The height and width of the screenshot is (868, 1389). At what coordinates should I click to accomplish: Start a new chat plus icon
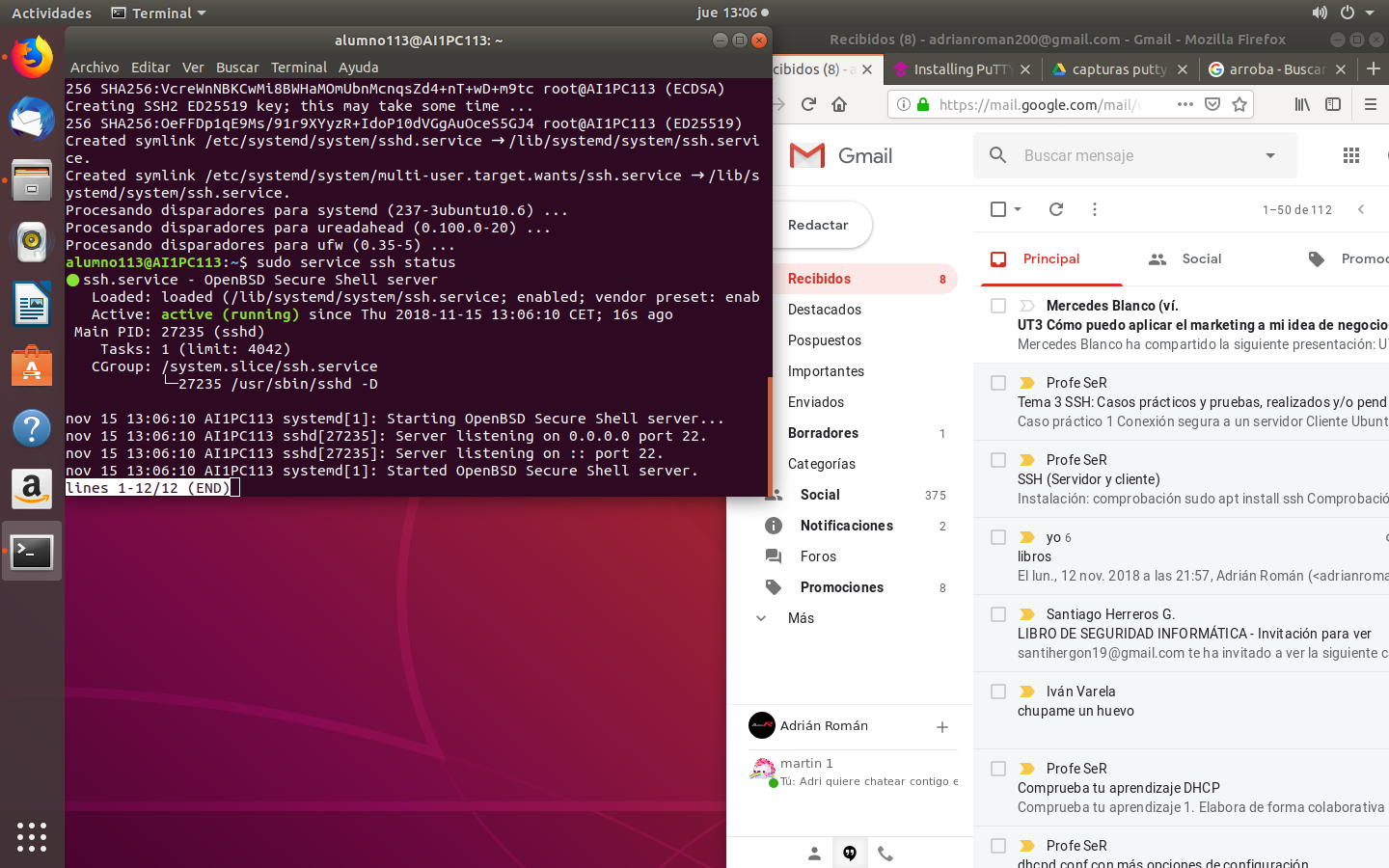pos(942,726)
